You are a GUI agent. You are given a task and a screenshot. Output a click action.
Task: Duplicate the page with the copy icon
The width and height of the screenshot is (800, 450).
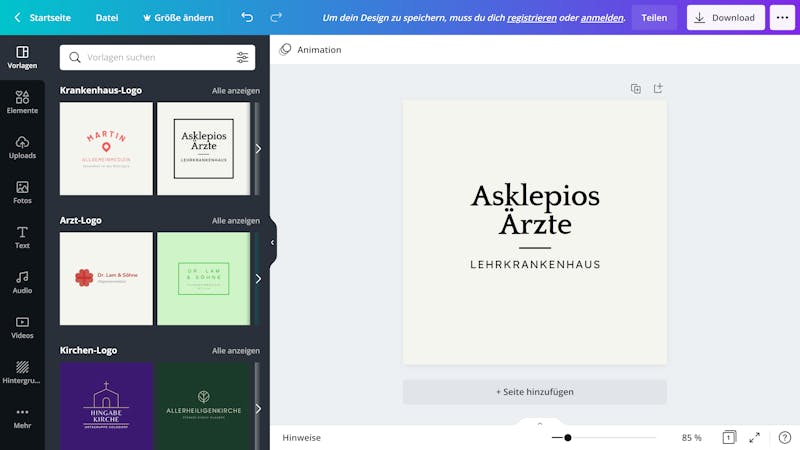click(636, 89)
